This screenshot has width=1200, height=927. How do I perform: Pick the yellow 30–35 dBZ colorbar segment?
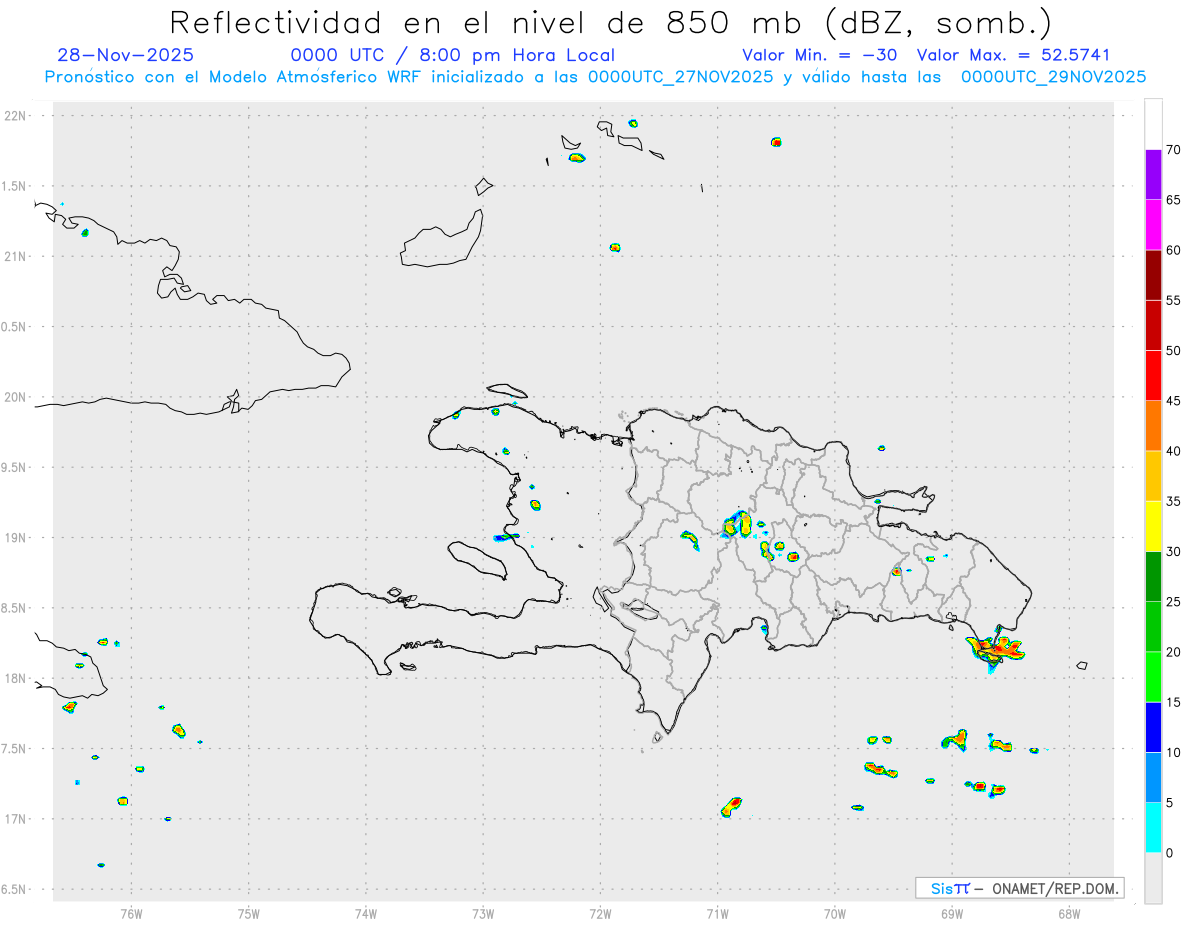coord(1153,526)
